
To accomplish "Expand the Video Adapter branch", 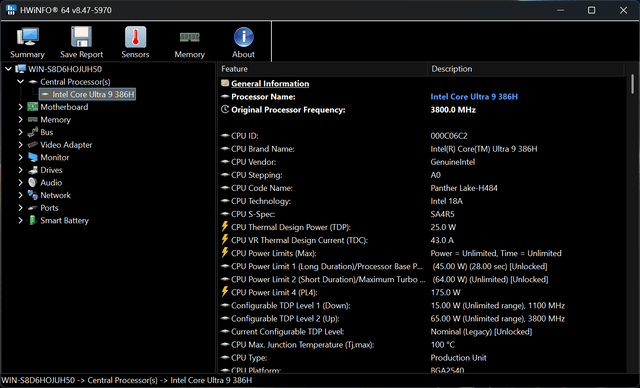I will [20, 145].
